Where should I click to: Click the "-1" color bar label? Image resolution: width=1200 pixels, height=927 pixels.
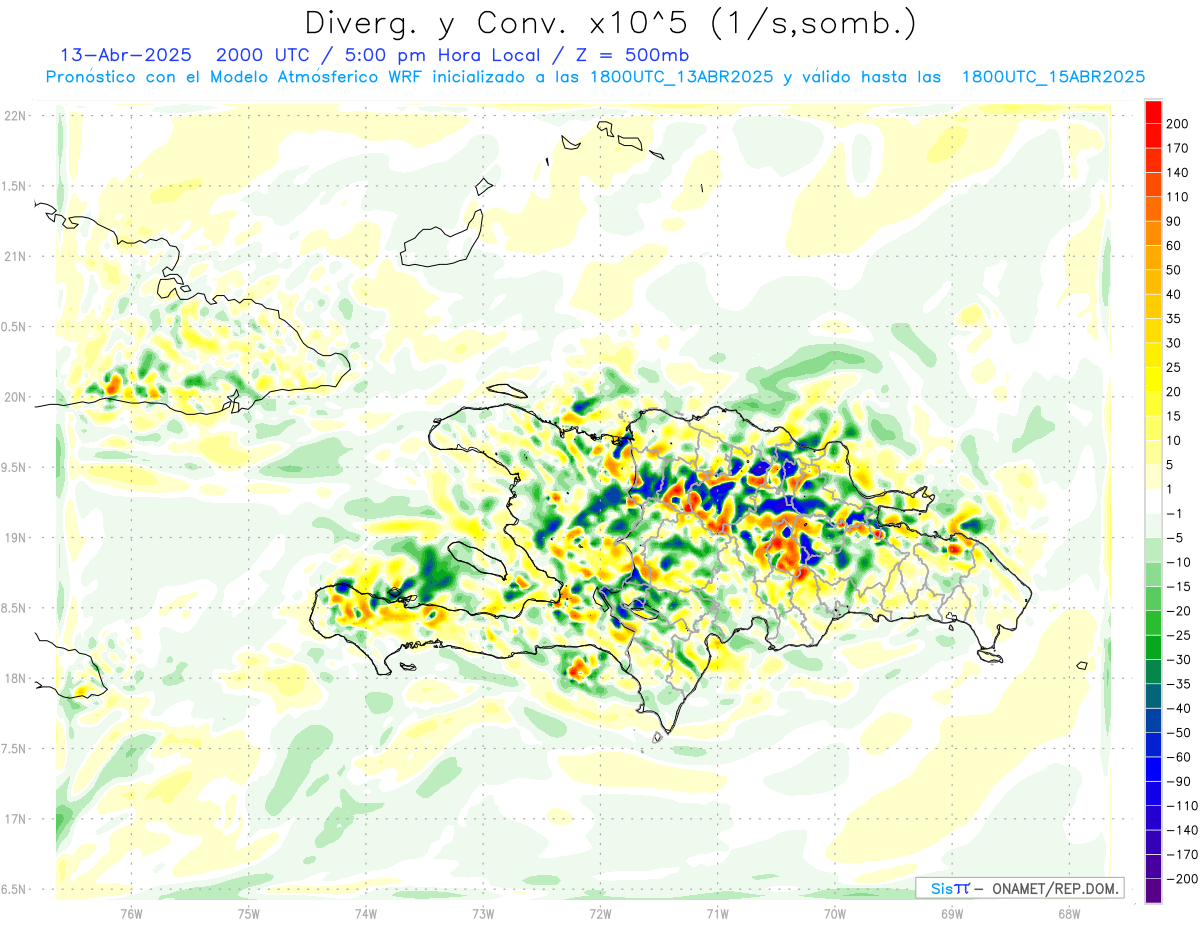1174,513
